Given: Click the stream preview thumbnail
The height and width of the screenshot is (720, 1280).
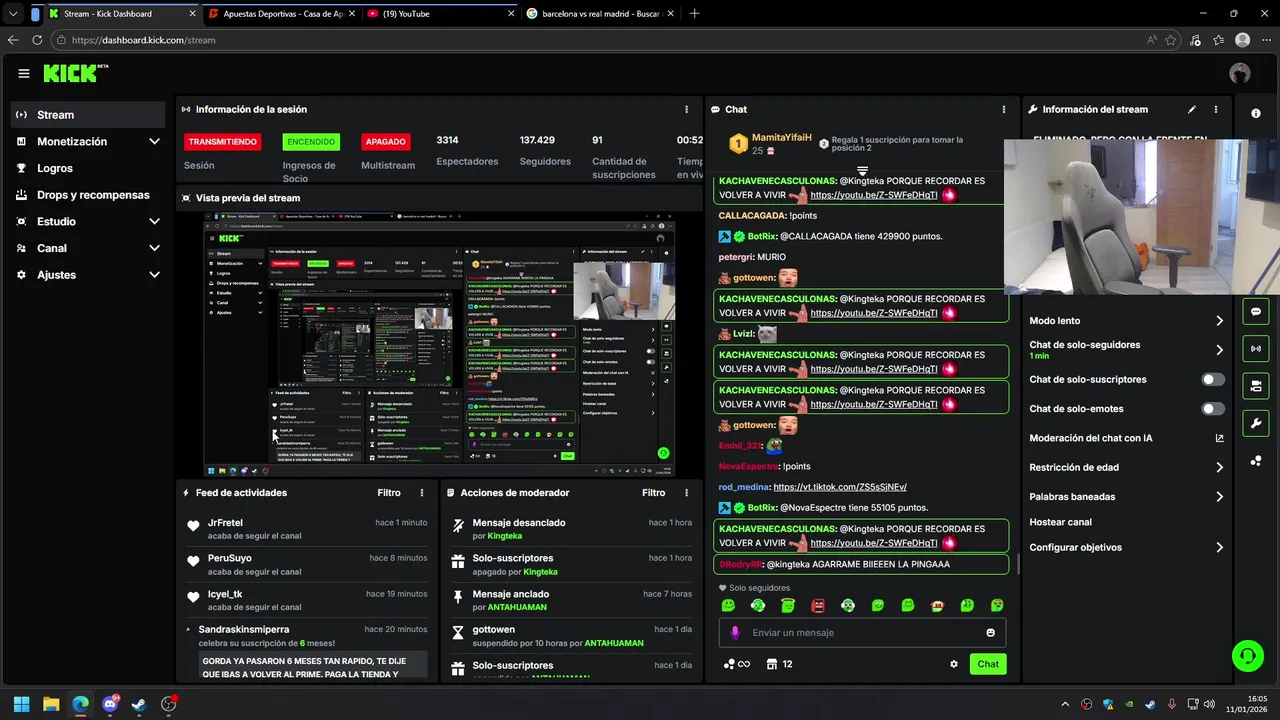Looking at the screenshot, I should [439, 344].
